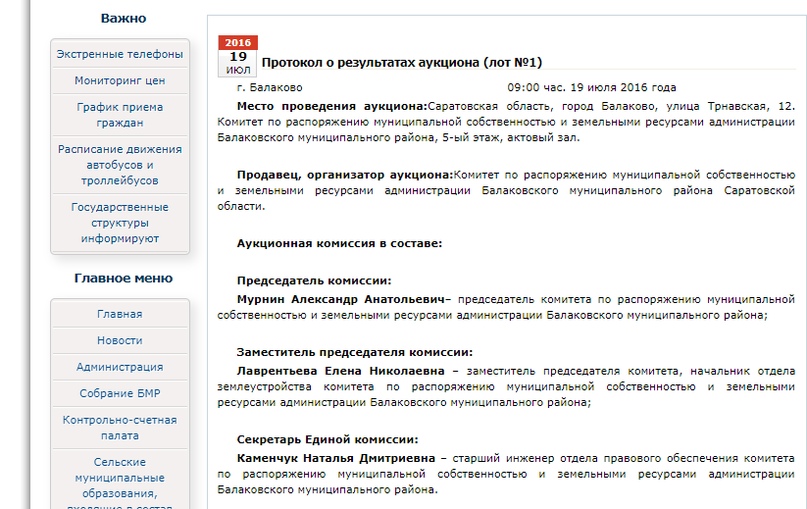Click the Аукционная комиссия в составе heading
The image size is (807, 509).
tap(339, 243)
